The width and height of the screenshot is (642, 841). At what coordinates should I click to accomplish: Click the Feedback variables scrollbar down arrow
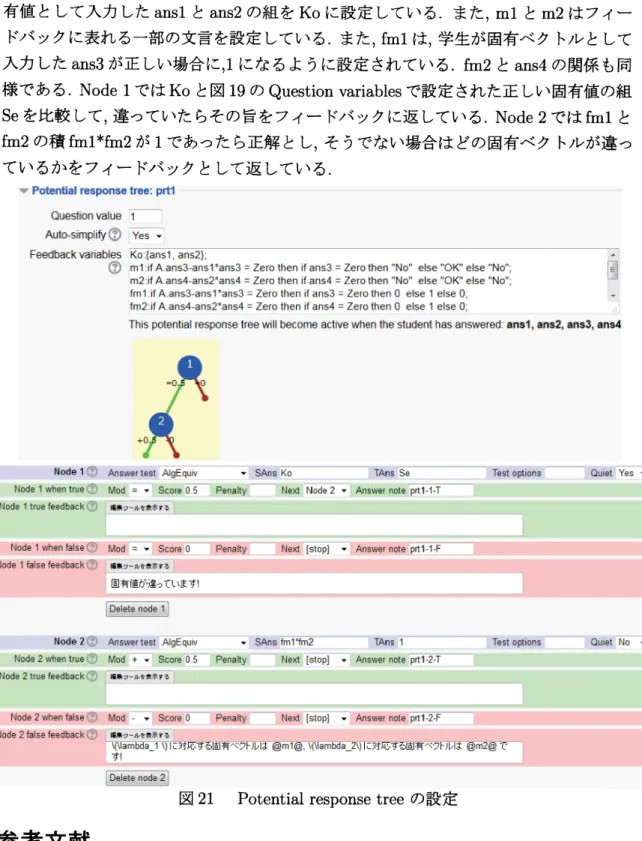tap(613, 296)
